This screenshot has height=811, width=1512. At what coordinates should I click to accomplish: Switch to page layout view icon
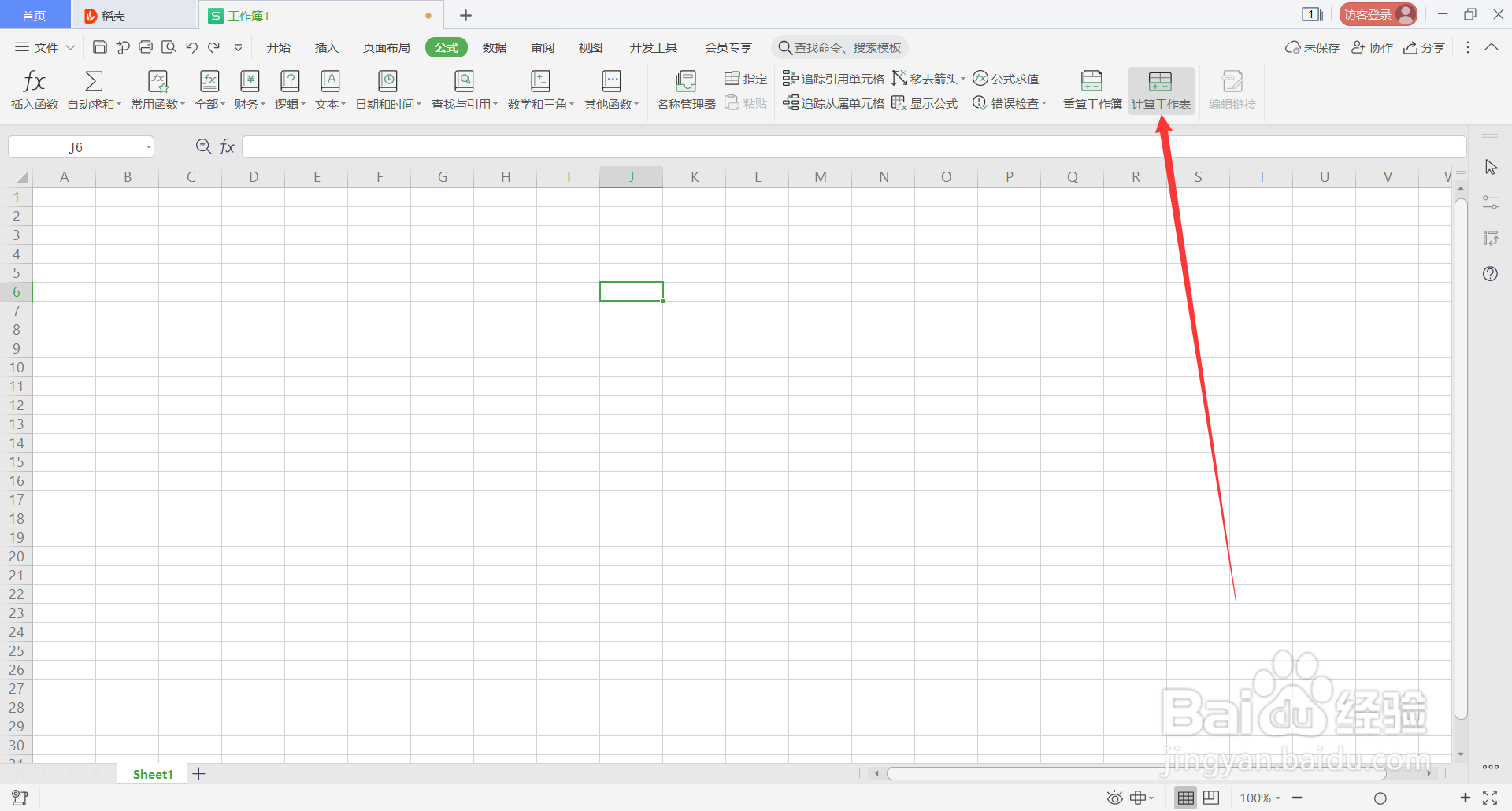[1211, 798]
